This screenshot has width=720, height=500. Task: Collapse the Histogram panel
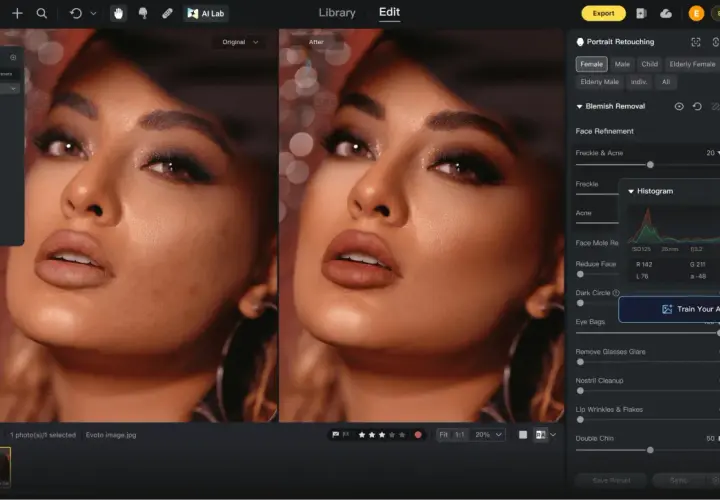631,191
